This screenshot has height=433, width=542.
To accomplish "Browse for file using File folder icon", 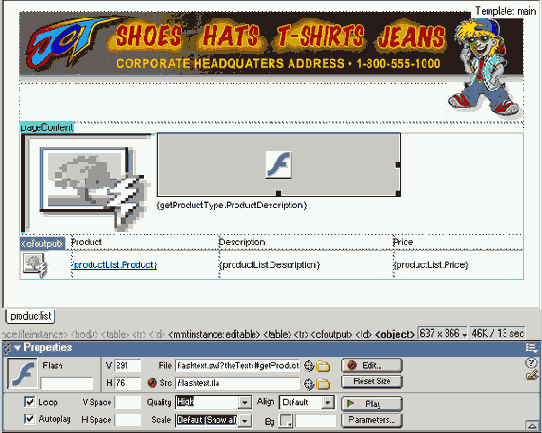I will [323, 366].
